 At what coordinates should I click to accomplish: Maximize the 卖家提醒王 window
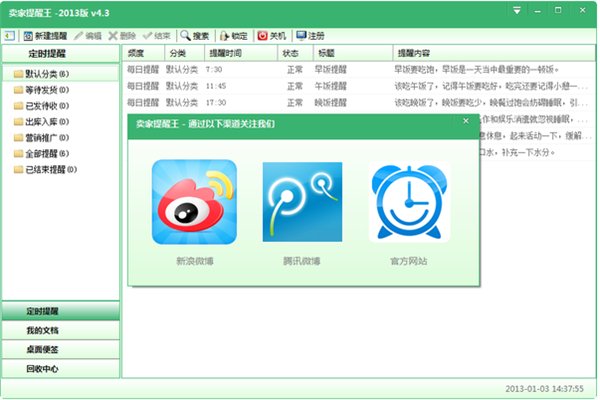click(558, 10)
